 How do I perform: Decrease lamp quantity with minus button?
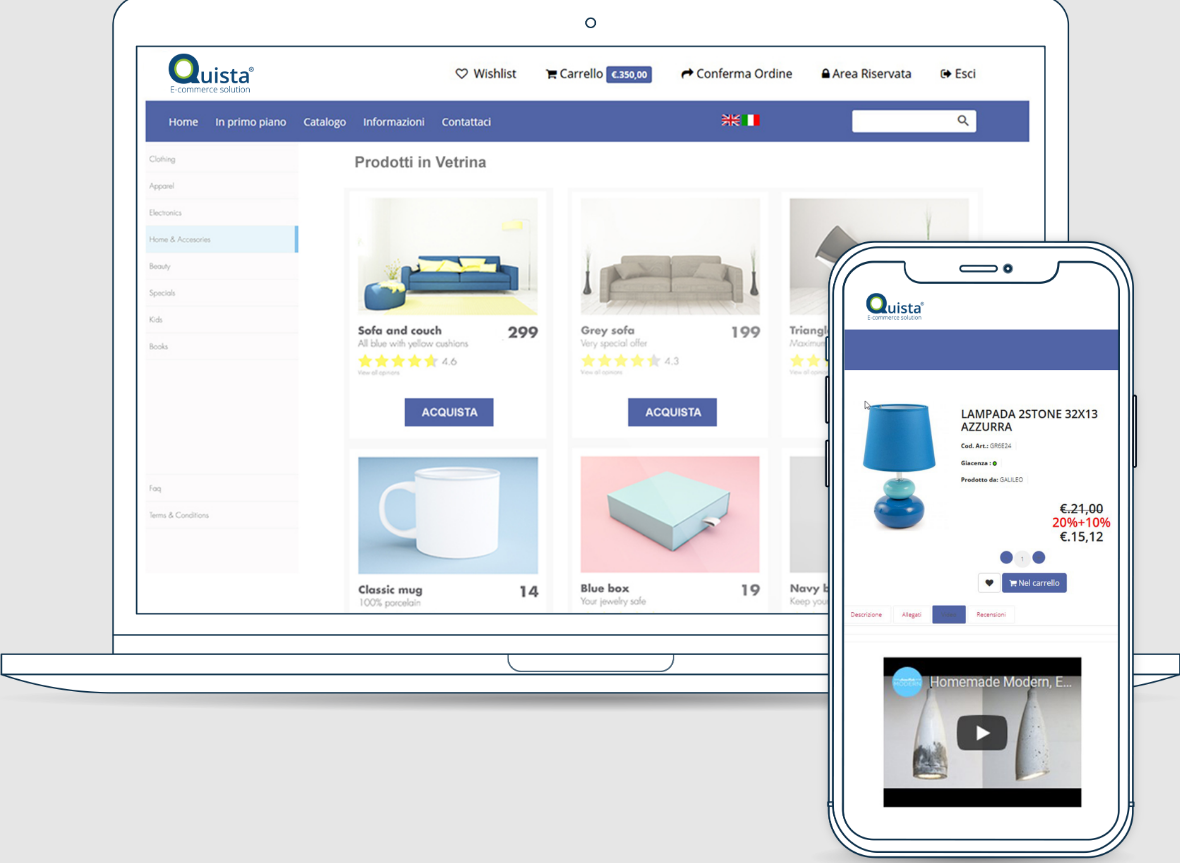click(1006, 558)
